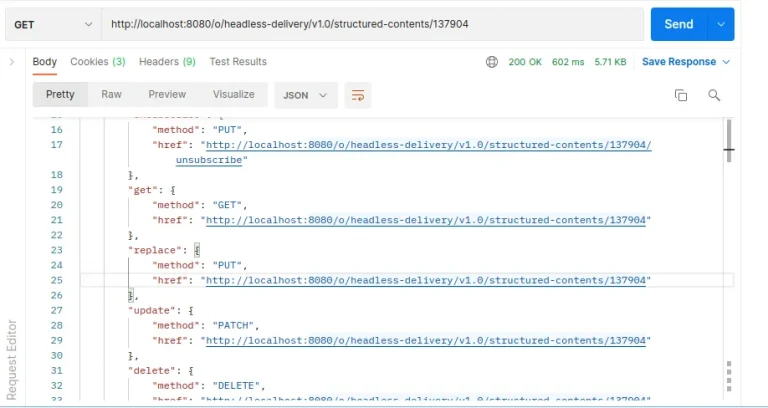Viewport: 768px width, 408px height.
Task: Open the Save Response dropdown arrow
Action: [x=726, y=62]
